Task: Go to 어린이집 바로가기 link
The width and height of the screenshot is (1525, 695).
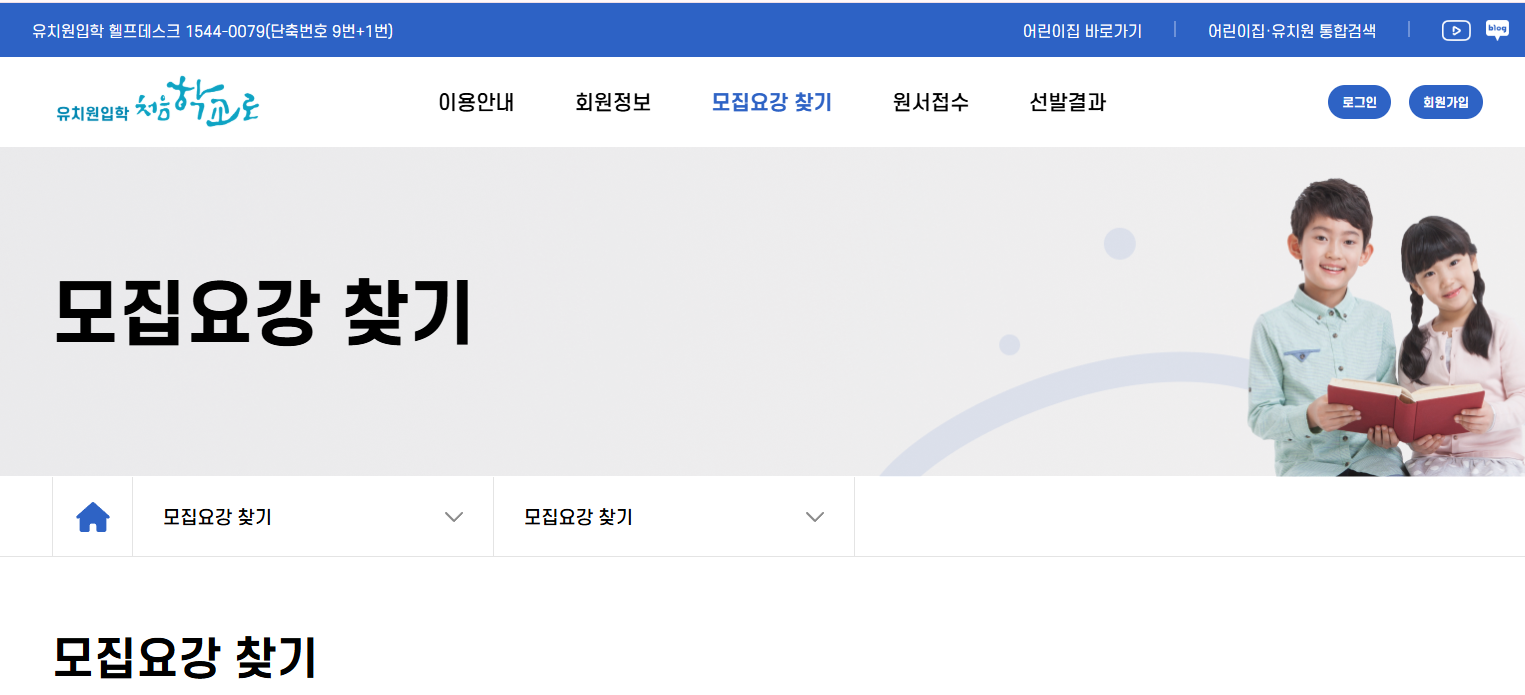Action: (1081, 30)
